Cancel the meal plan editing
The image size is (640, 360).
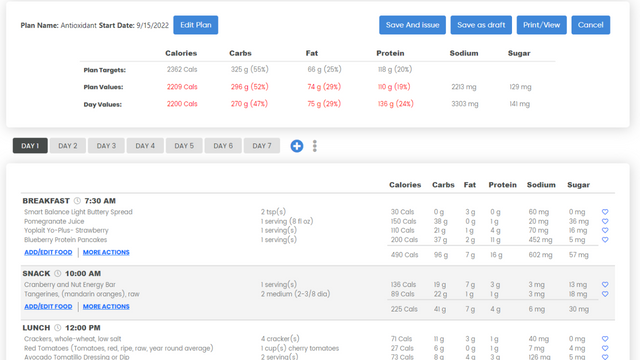click(591, 25)
